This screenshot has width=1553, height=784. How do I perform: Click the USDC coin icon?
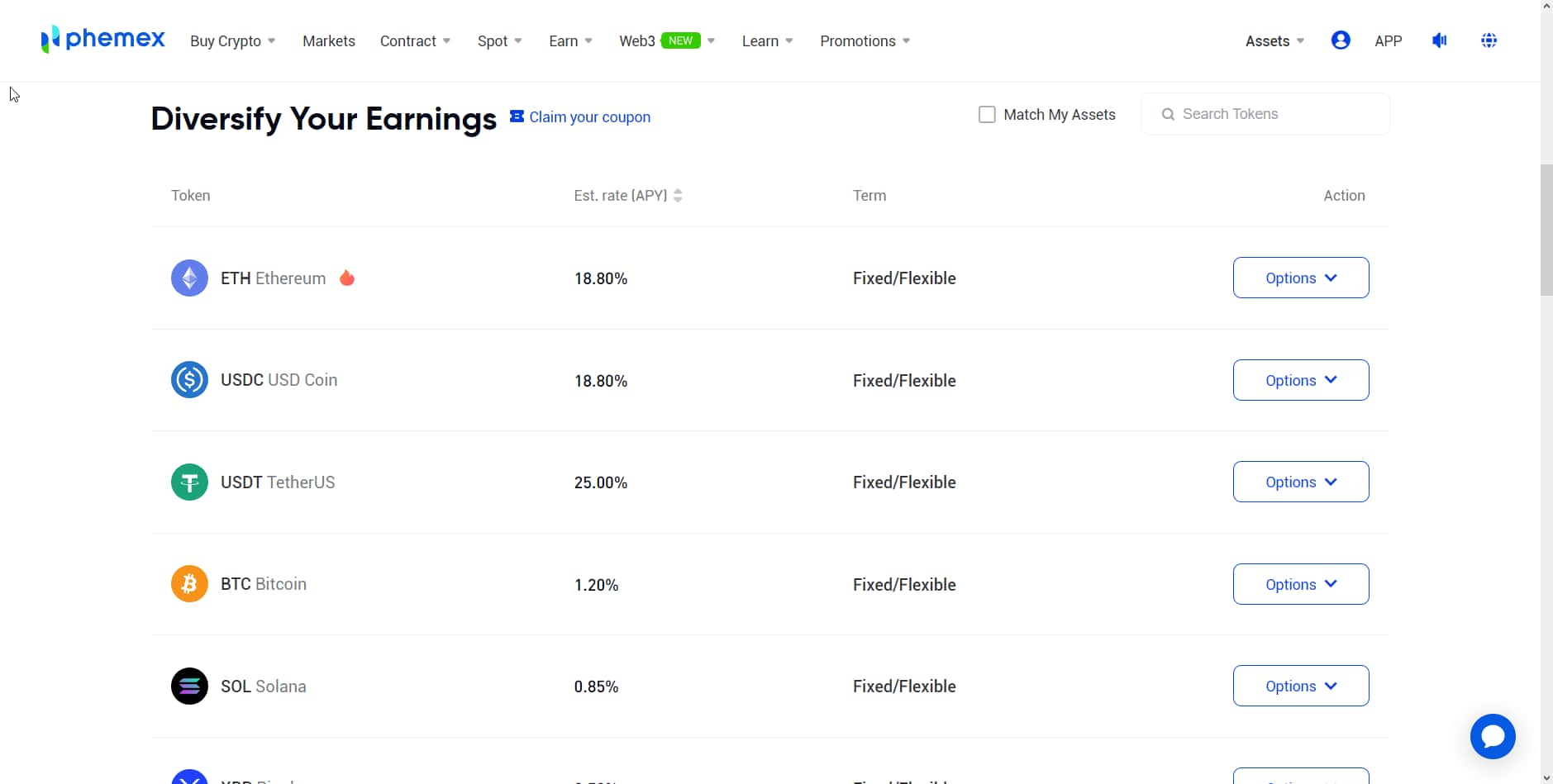(x=189, y=380)
